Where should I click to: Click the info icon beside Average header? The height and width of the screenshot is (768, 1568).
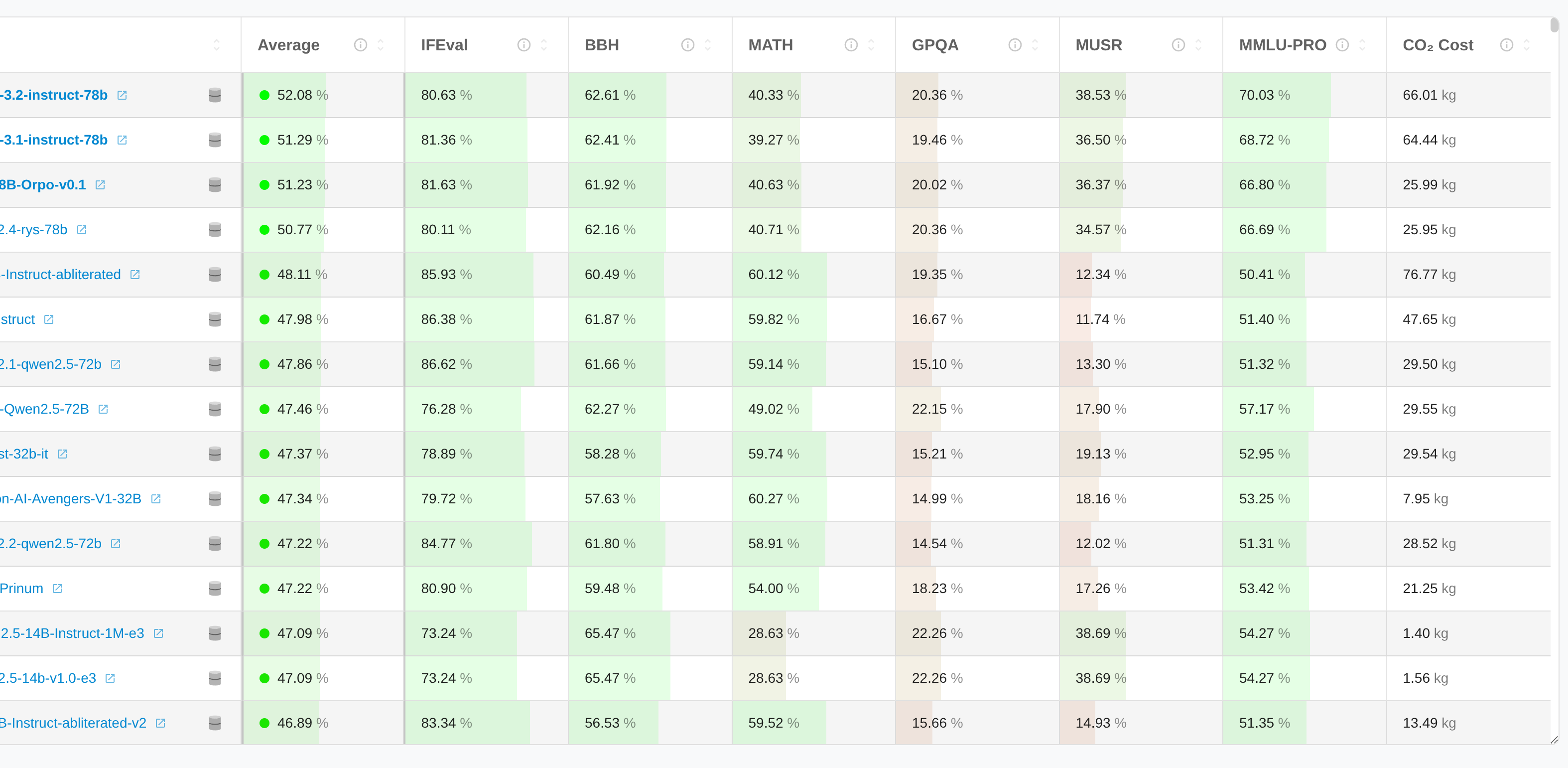click(360, 45)
